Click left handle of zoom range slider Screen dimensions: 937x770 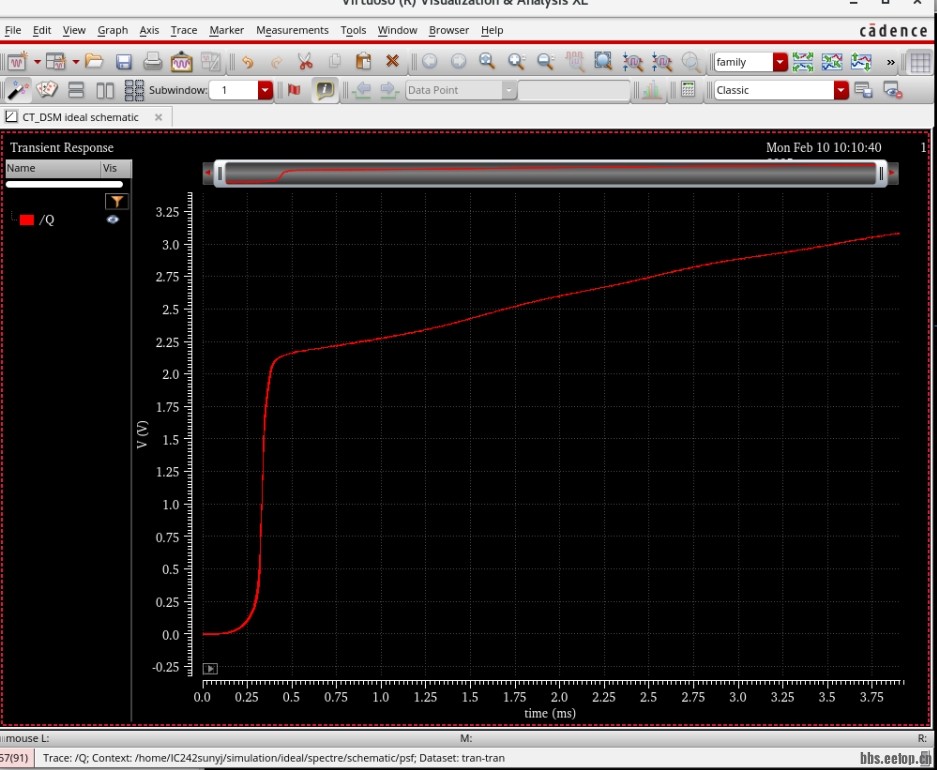220,174
